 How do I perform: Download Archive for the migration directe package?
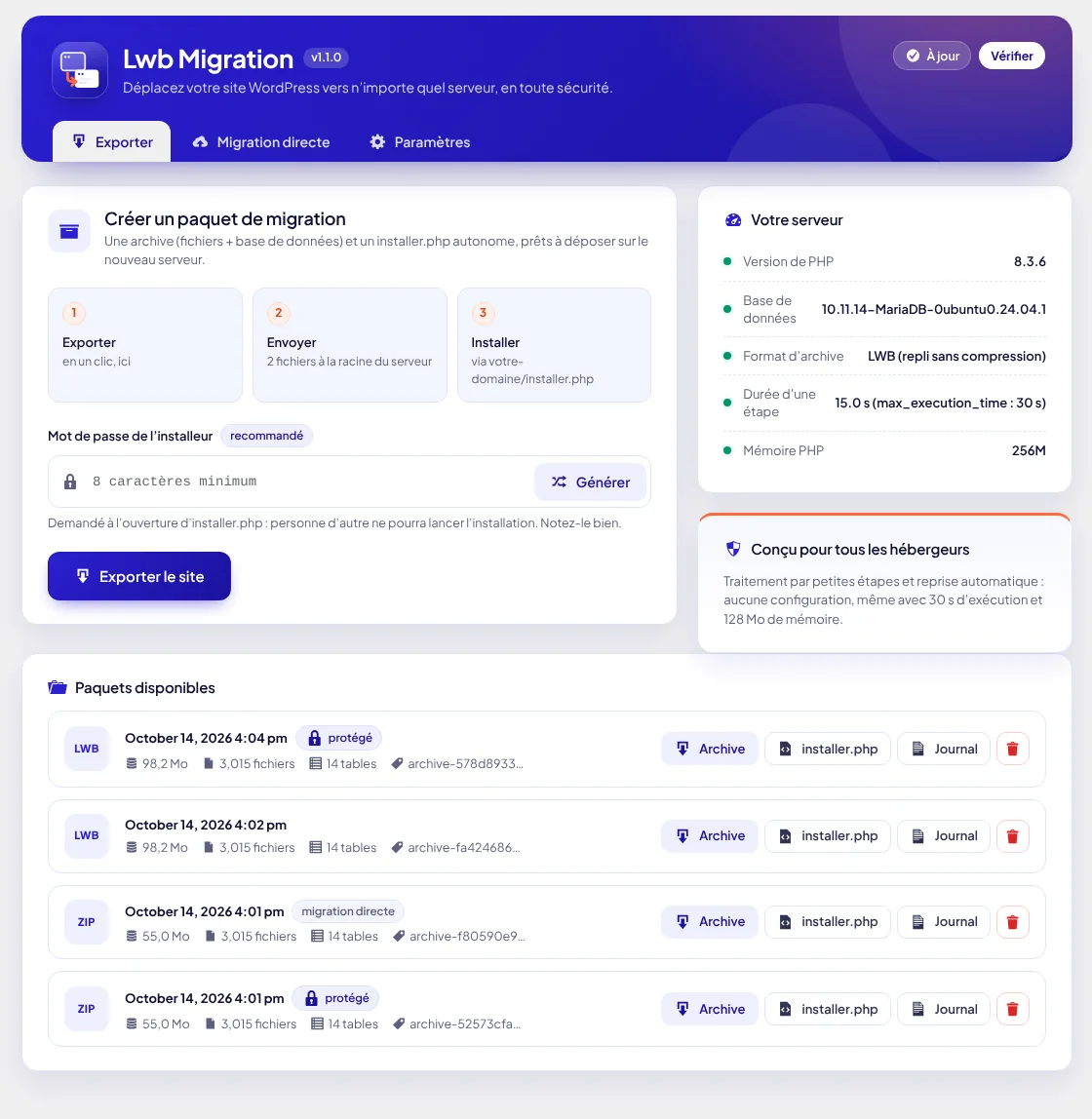(710, 921)
